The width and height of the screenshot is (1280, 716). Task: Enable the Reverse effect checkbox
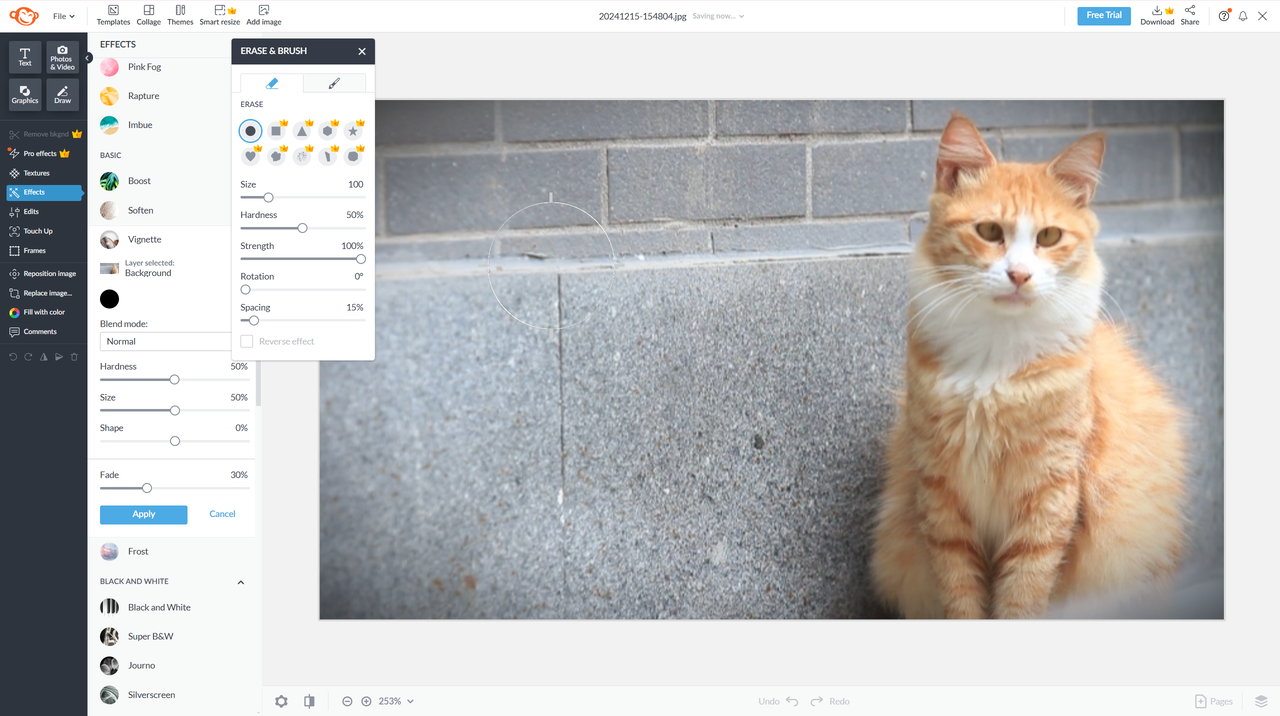pyautogui.click(x=247, y=341)
